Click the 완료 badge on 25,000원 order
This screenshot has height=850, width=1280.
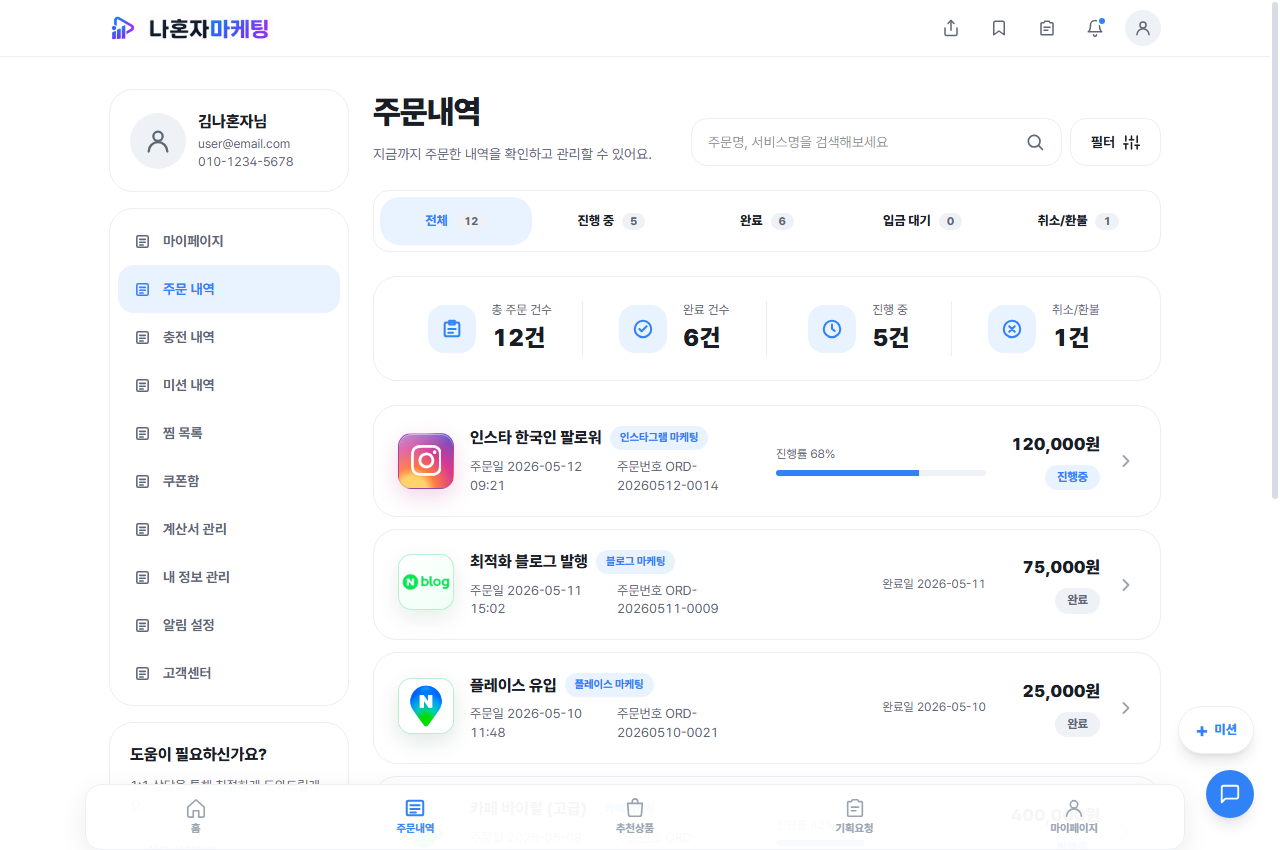pyautogui.click(x=1077, y=724)
